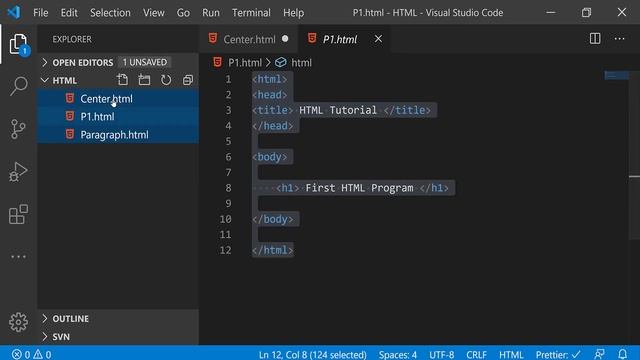Viewport: 640px width, 360px height.
Task: Click line number 5 in gutter
Action: point(228,141)
